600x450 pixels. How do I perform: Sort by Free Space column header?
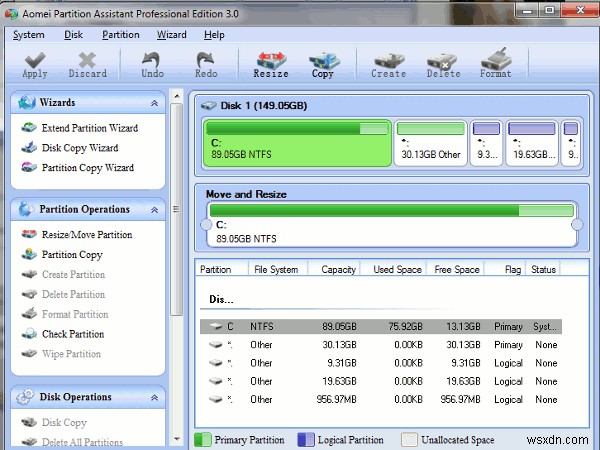coord(455,269)
